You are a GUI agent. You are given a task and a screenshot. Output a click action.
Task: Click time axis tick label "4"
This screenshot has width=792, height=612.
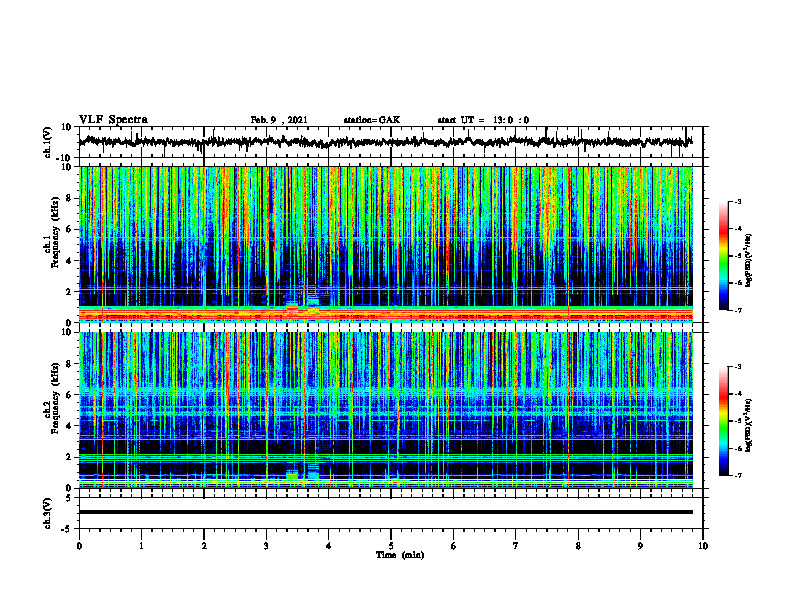pos(329,546)
